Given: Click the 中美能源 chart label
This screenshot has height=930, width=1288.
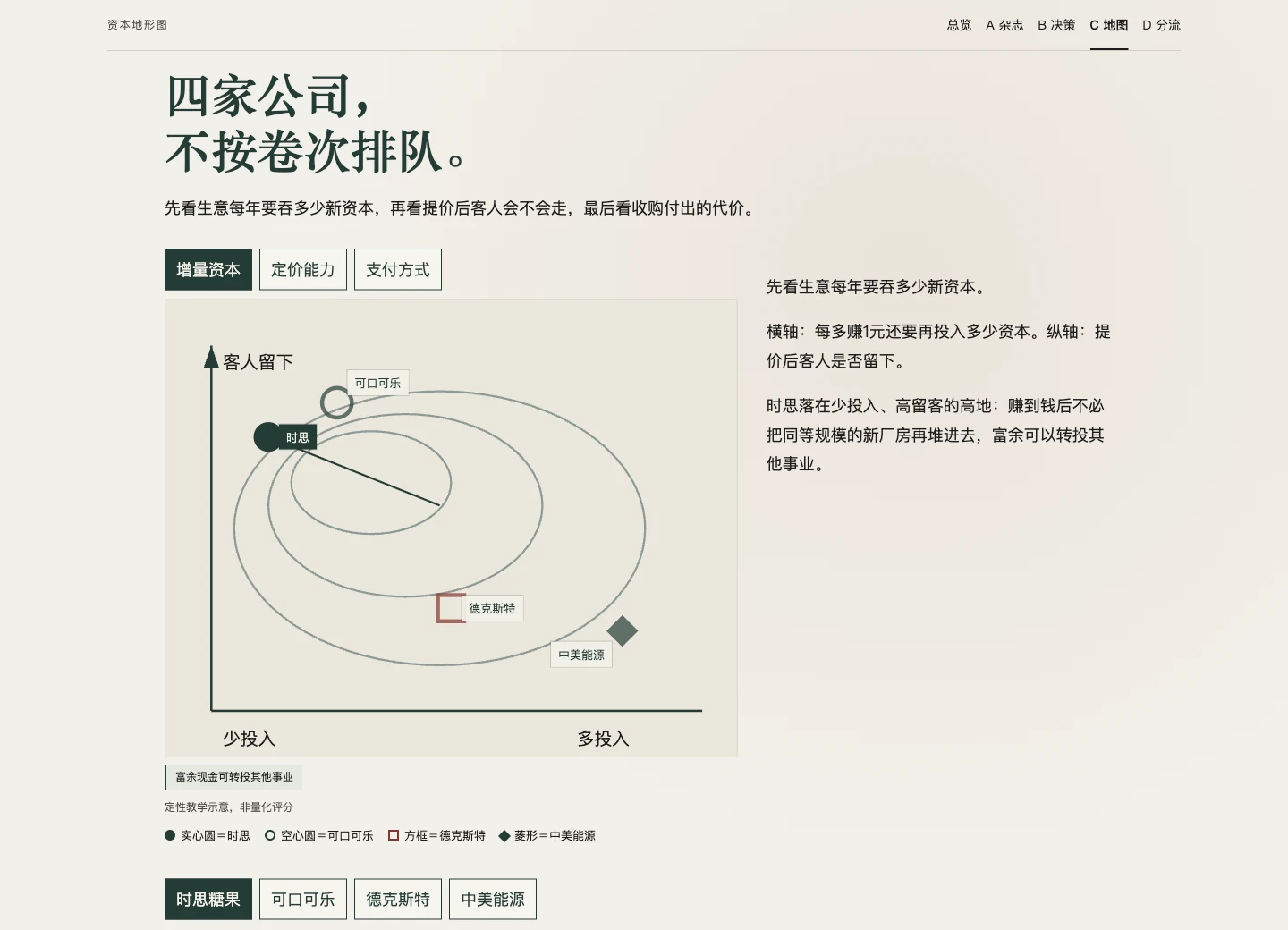Looking at the screenshot, I should (581, 655).
